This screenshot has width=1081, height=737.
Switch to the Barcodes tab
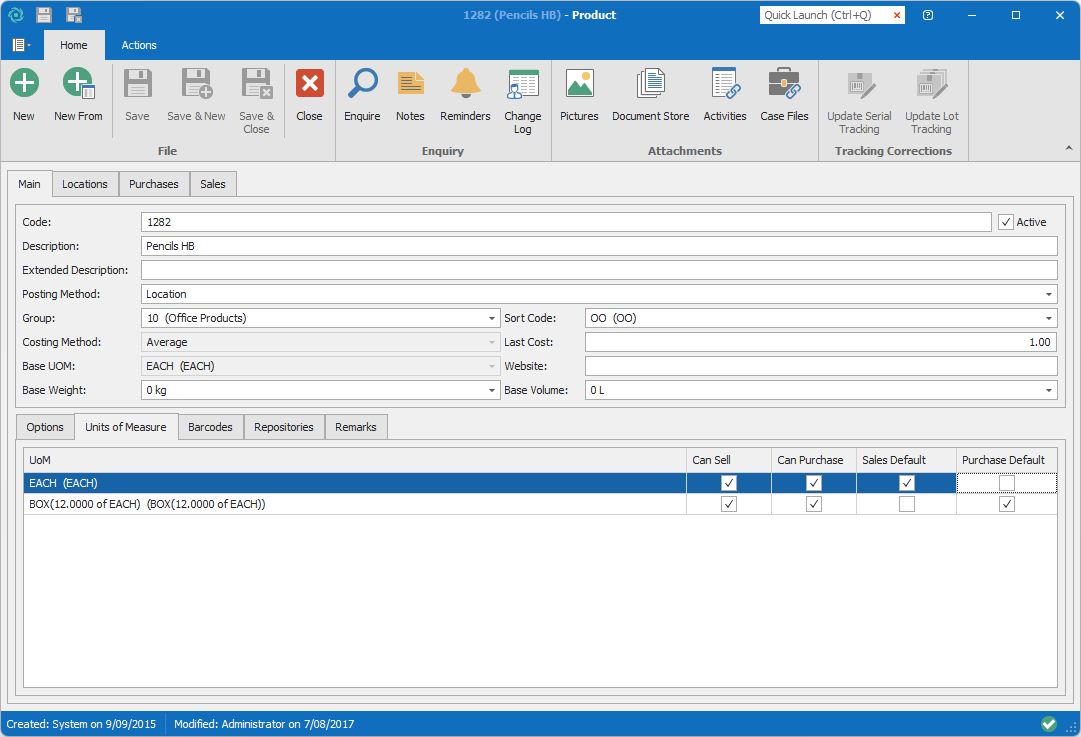[x=210, y=427]
